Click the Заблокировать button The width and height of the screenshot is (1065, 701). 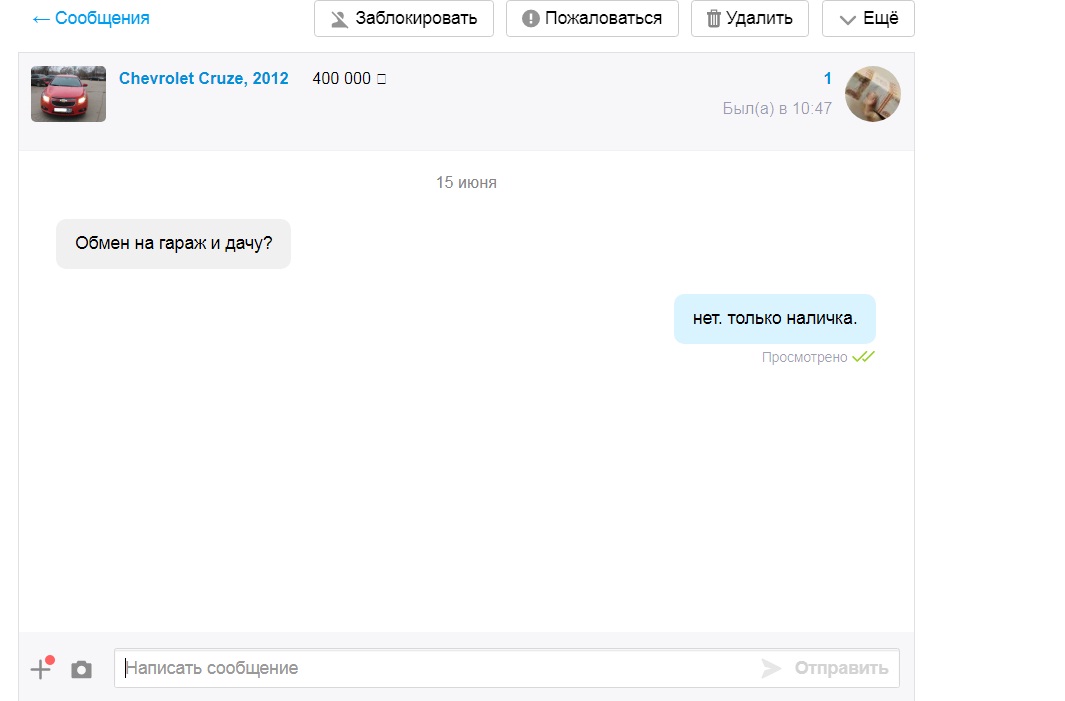[403, 18]
